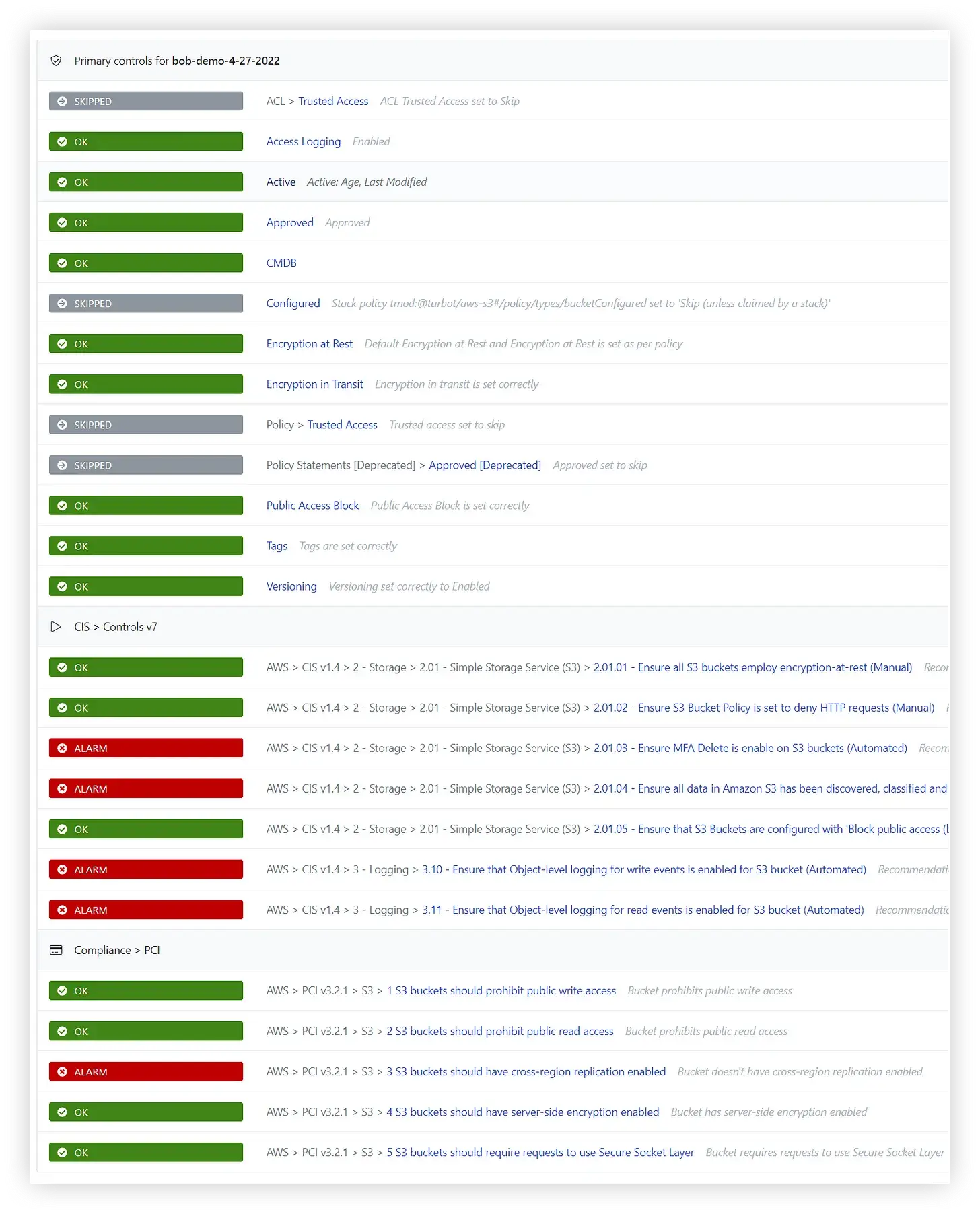Click the Compliance > PCI section heading
Screen dimensions: 980x1214
(x=117, y=950)
